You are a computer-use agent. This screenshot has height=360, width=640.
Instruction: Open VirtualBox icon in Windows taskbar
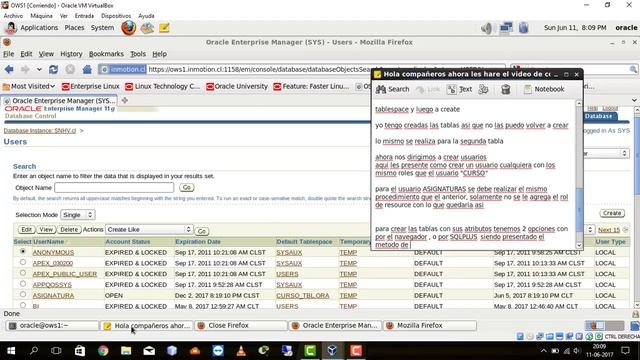332,351
